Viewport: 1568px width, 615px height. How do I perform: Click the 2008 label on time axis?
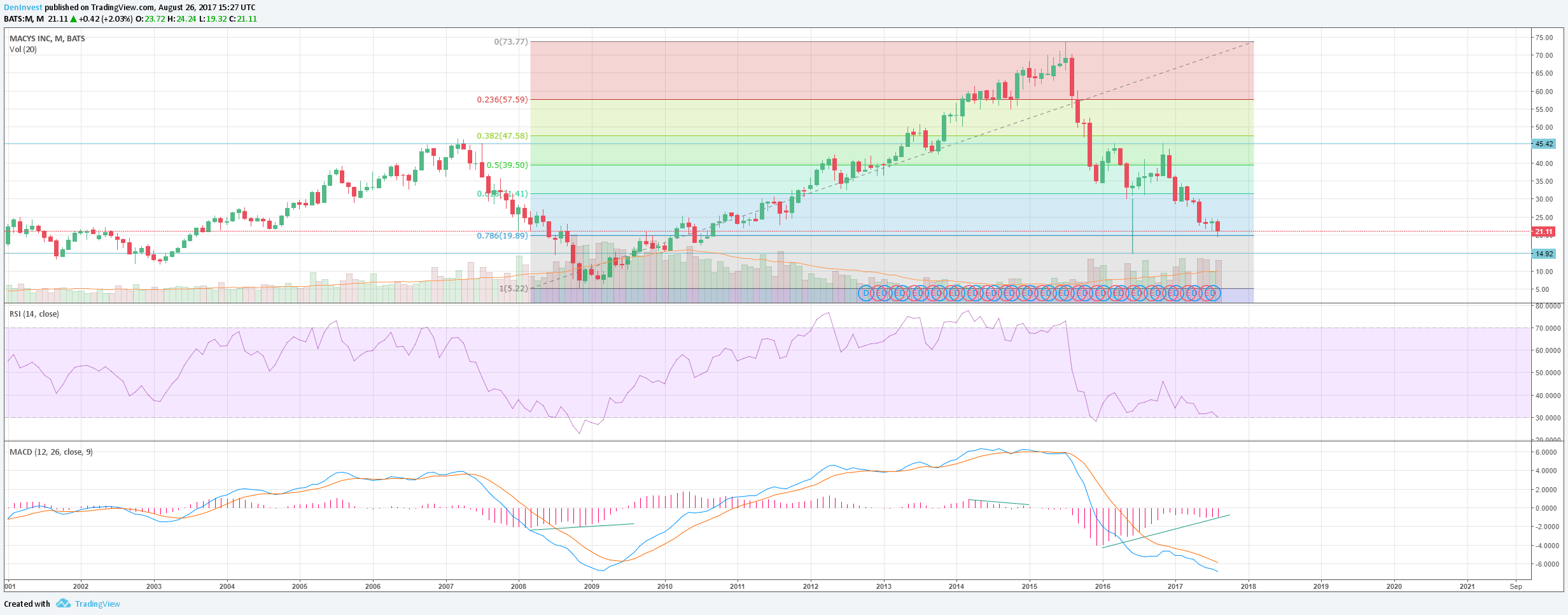pos(519,586)
